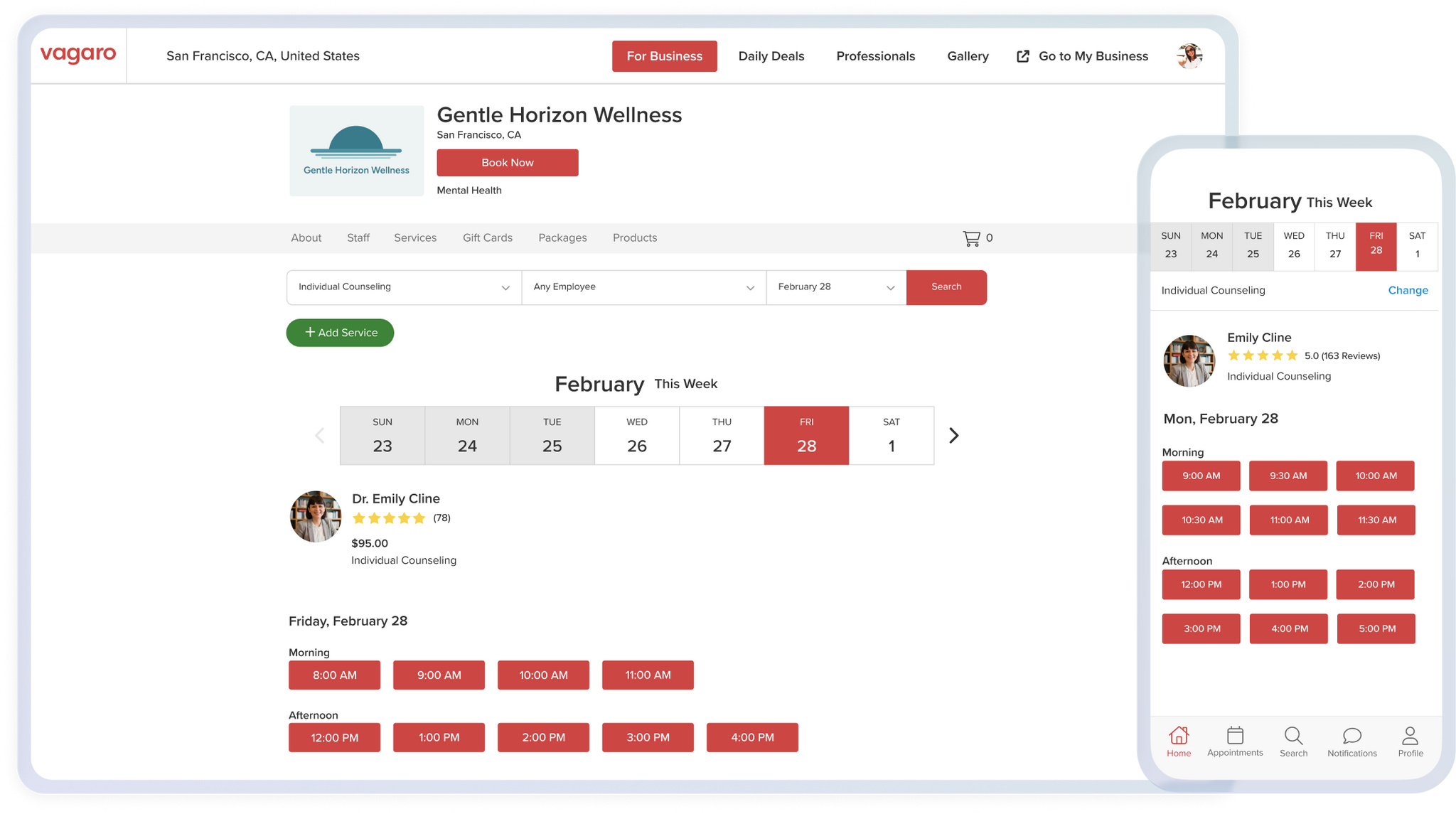Open the shopping cart icon
The width and height of the screenshot is (1456, 814).
971,238
